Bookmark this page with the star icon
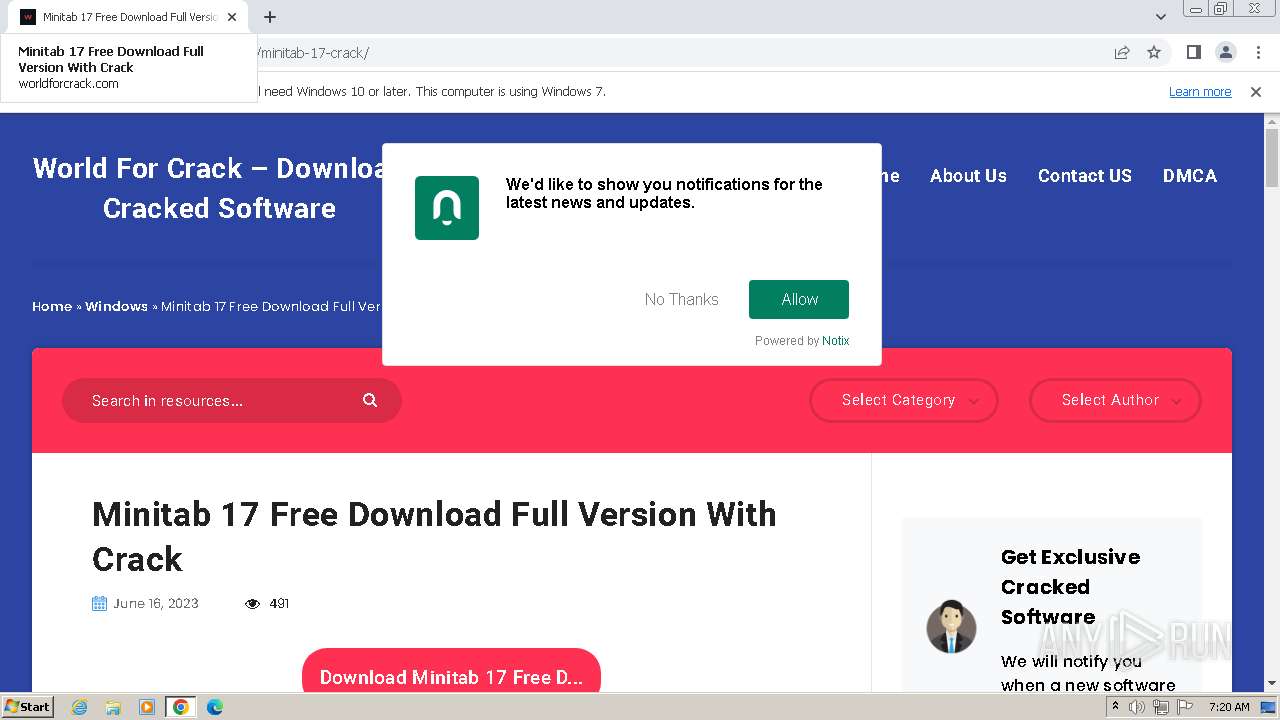Image resolution: width=1280 pixels, height=720 pixels. tap(1154, 52)
